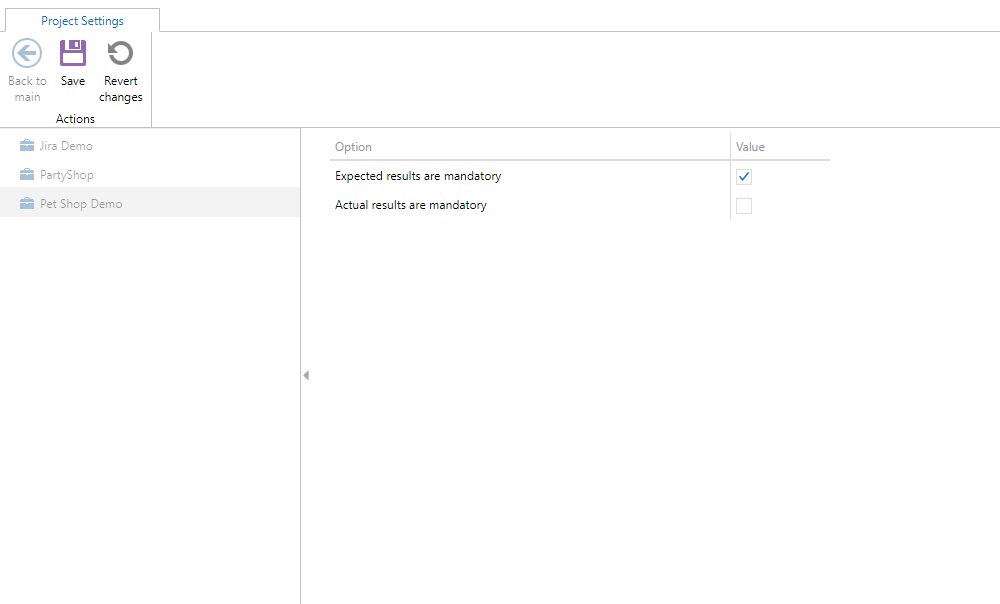The width and height of the screenshot is (1000, 604).
Task: Select the Actual results are mandatory row text
Action: 411,205
